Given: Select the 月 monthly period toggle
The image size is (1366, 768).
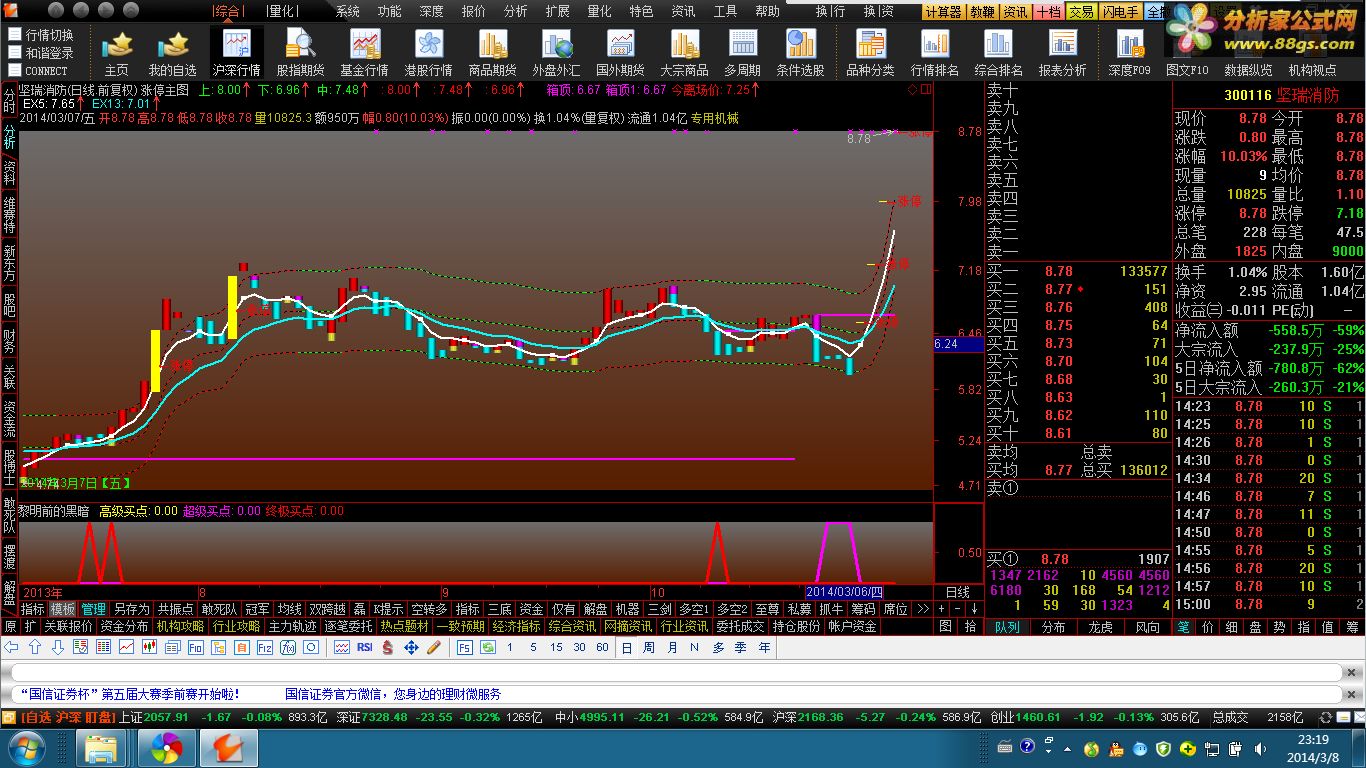Looking at the screenshot, I should (x=672, y=648).
